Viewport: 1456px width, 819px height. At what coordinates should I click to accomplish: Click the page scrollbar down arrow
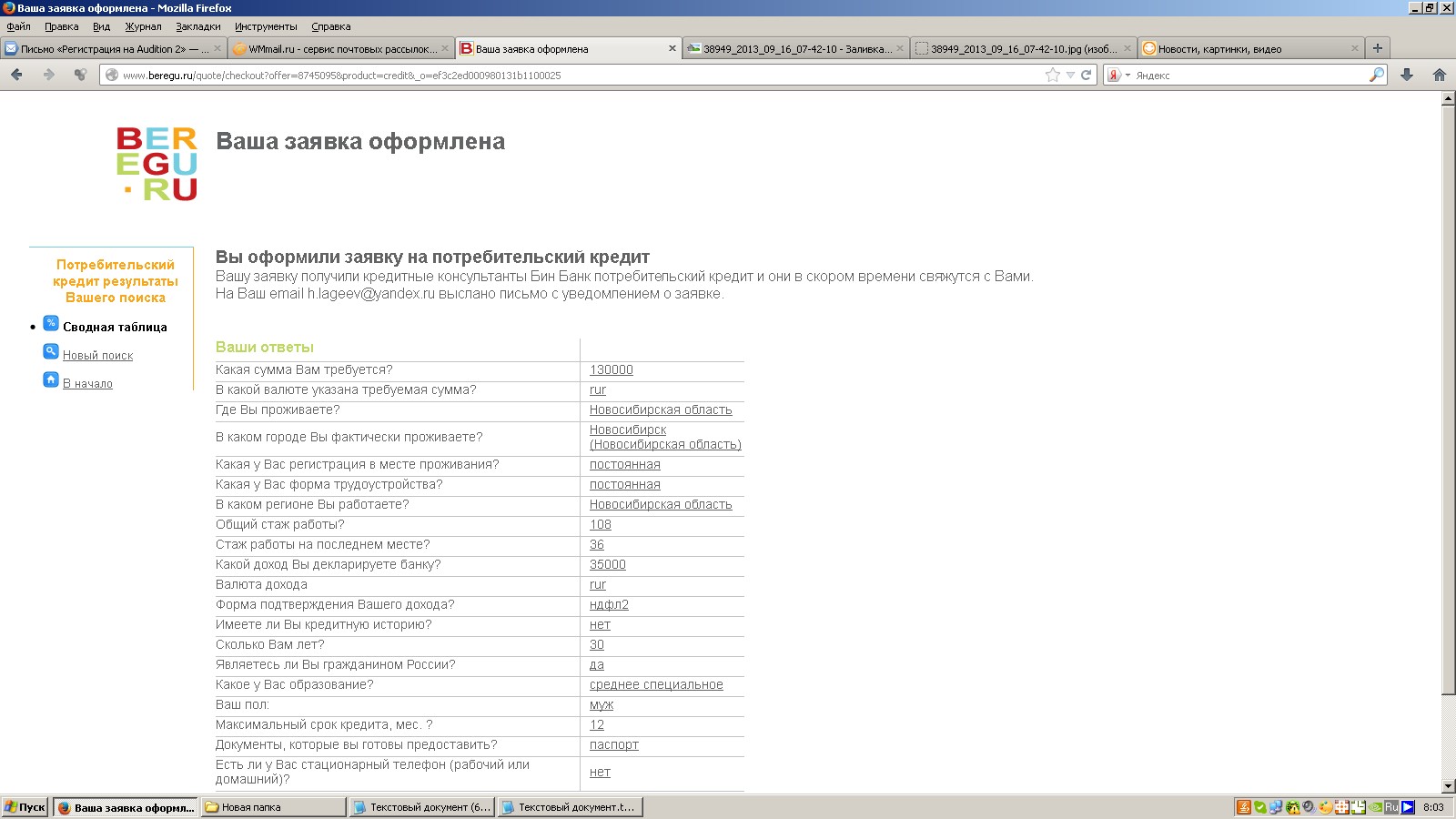click(x=1449, y=786)
